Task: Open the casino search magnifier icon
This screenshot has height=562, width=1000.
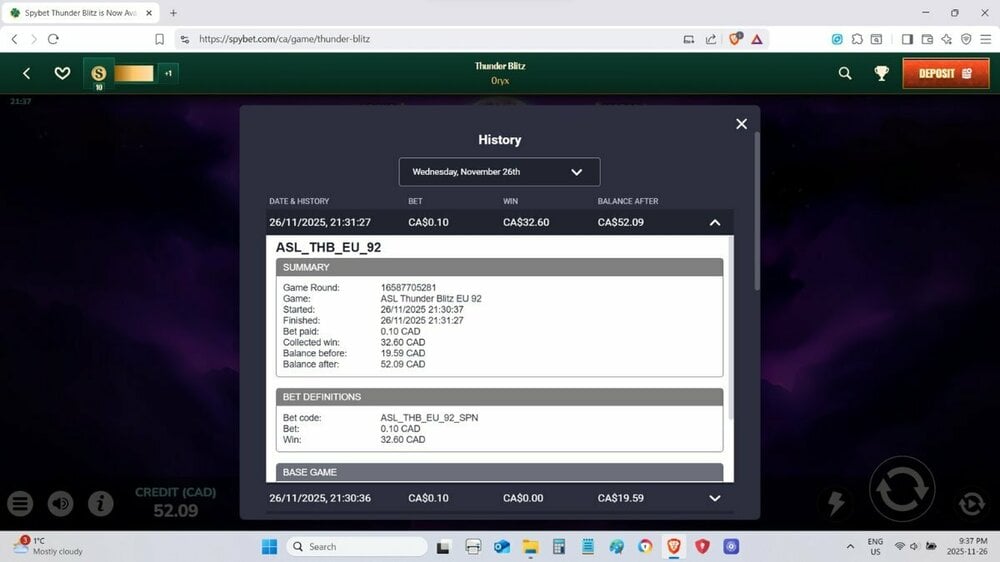Action: (x=845, y=73)
